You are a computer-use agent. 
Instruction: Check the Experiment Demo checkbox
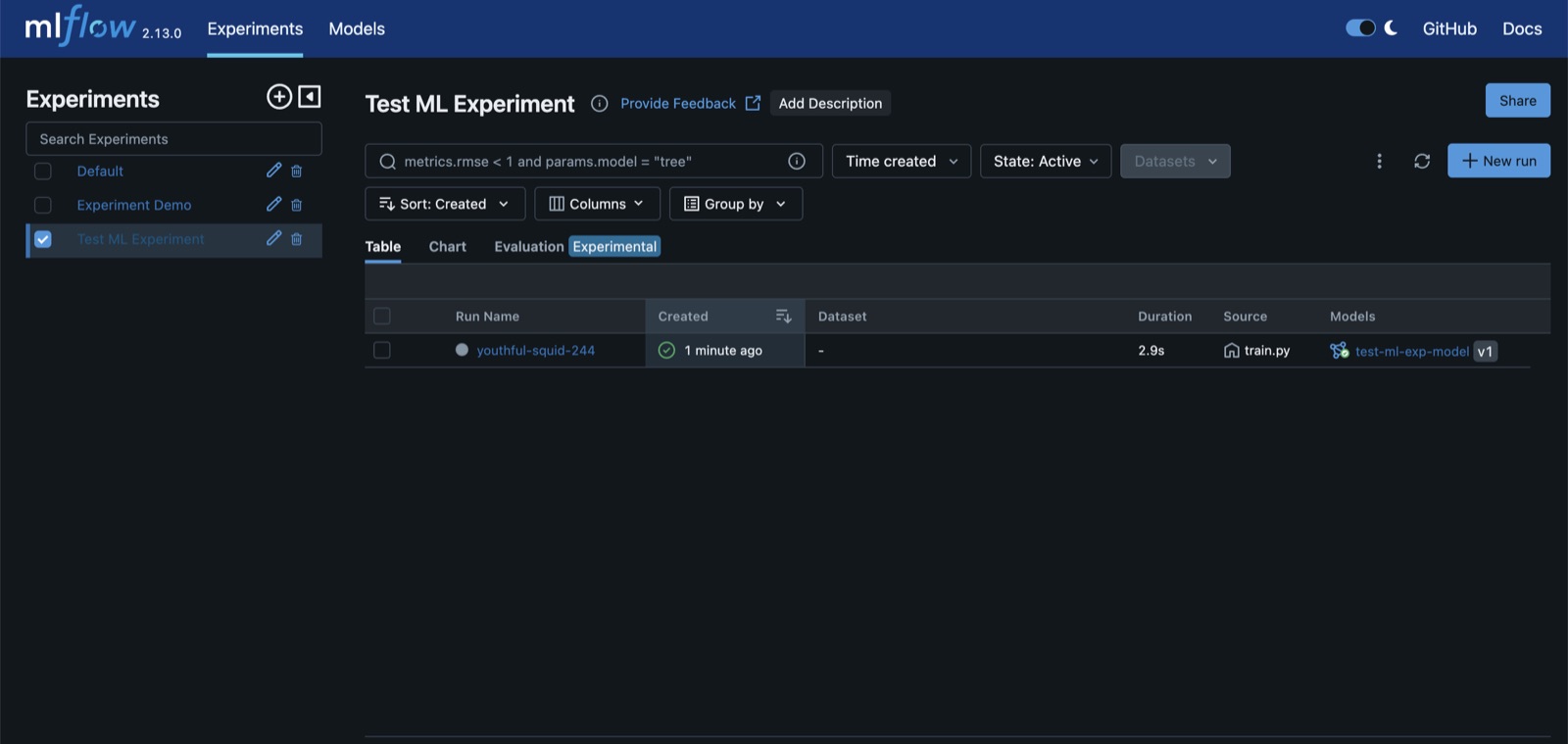click(x=43, y=205)
